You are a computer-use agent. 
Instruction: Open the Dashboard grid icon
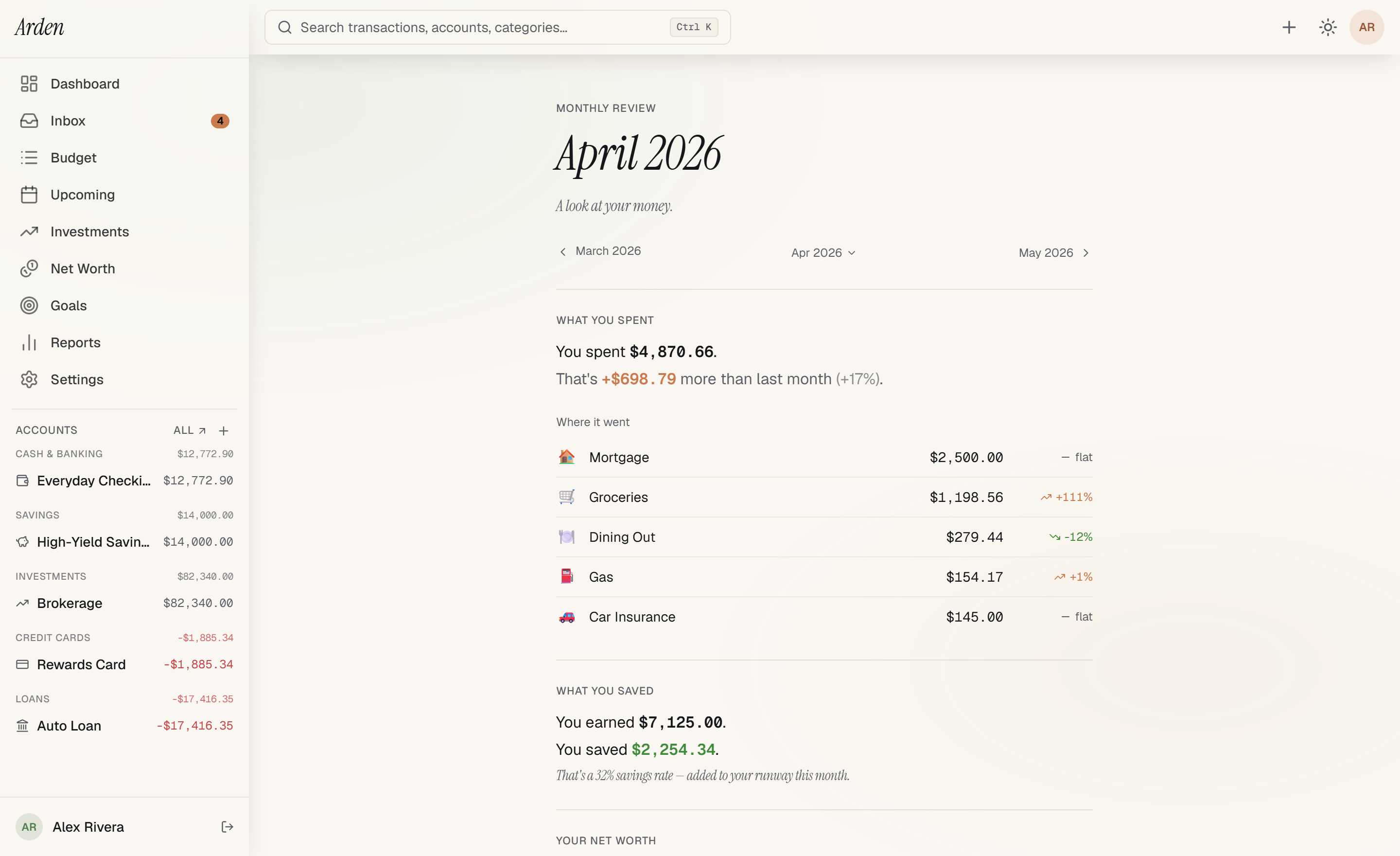(x=29, y=84)
